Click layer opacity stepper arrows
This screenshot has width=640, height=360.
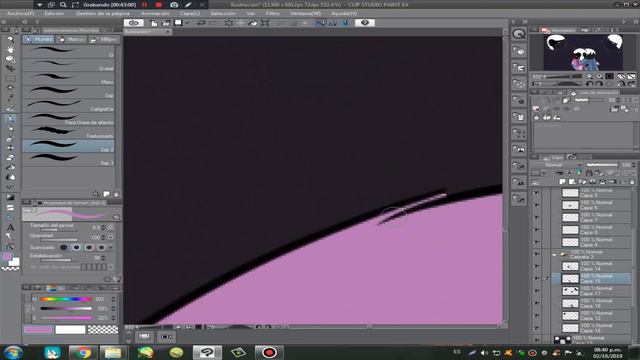[634, 165]
